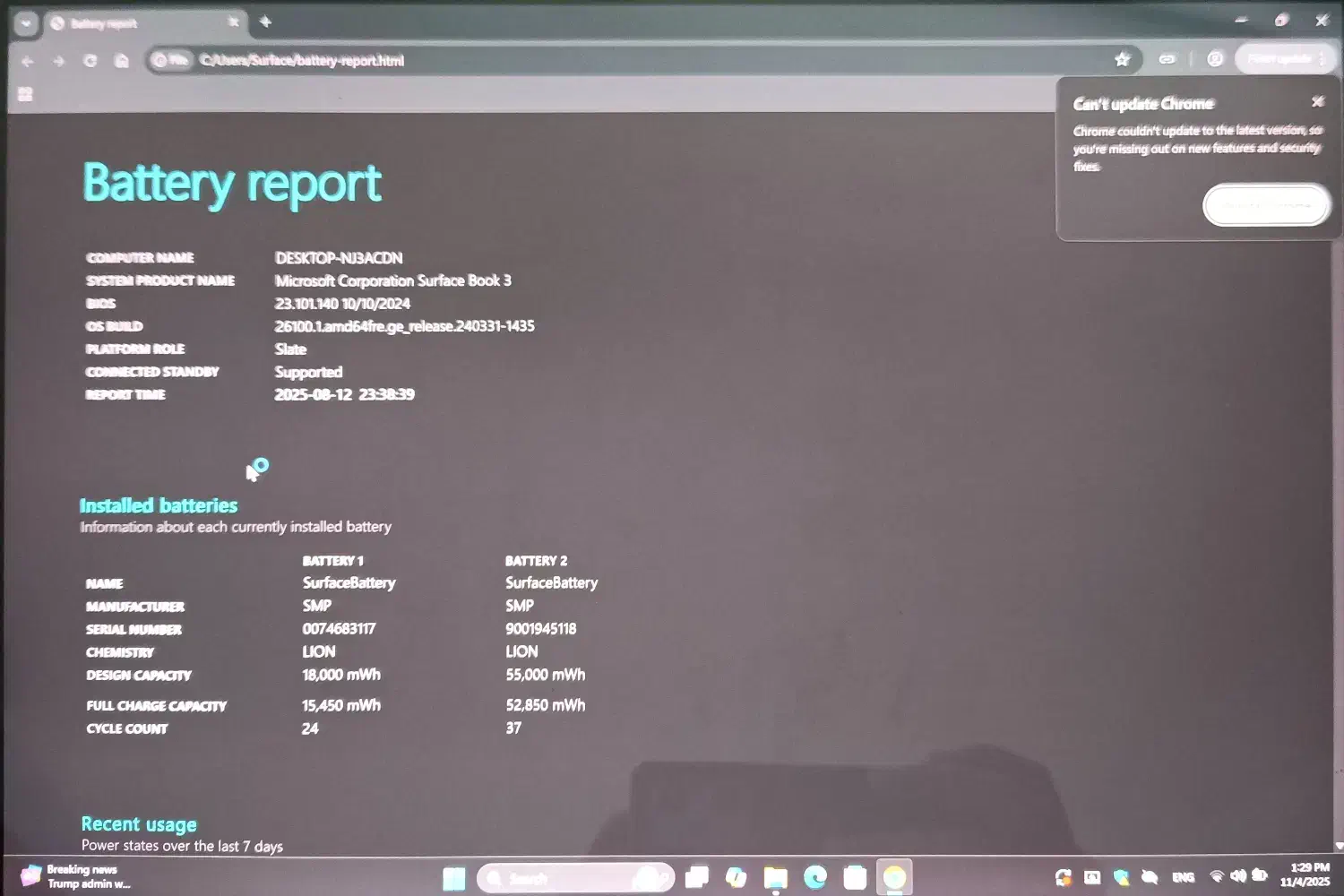Image resolution: width=1344 pixels, height=896 pixels.
Task: Reload the battery report page
Action: click(90, 61)
